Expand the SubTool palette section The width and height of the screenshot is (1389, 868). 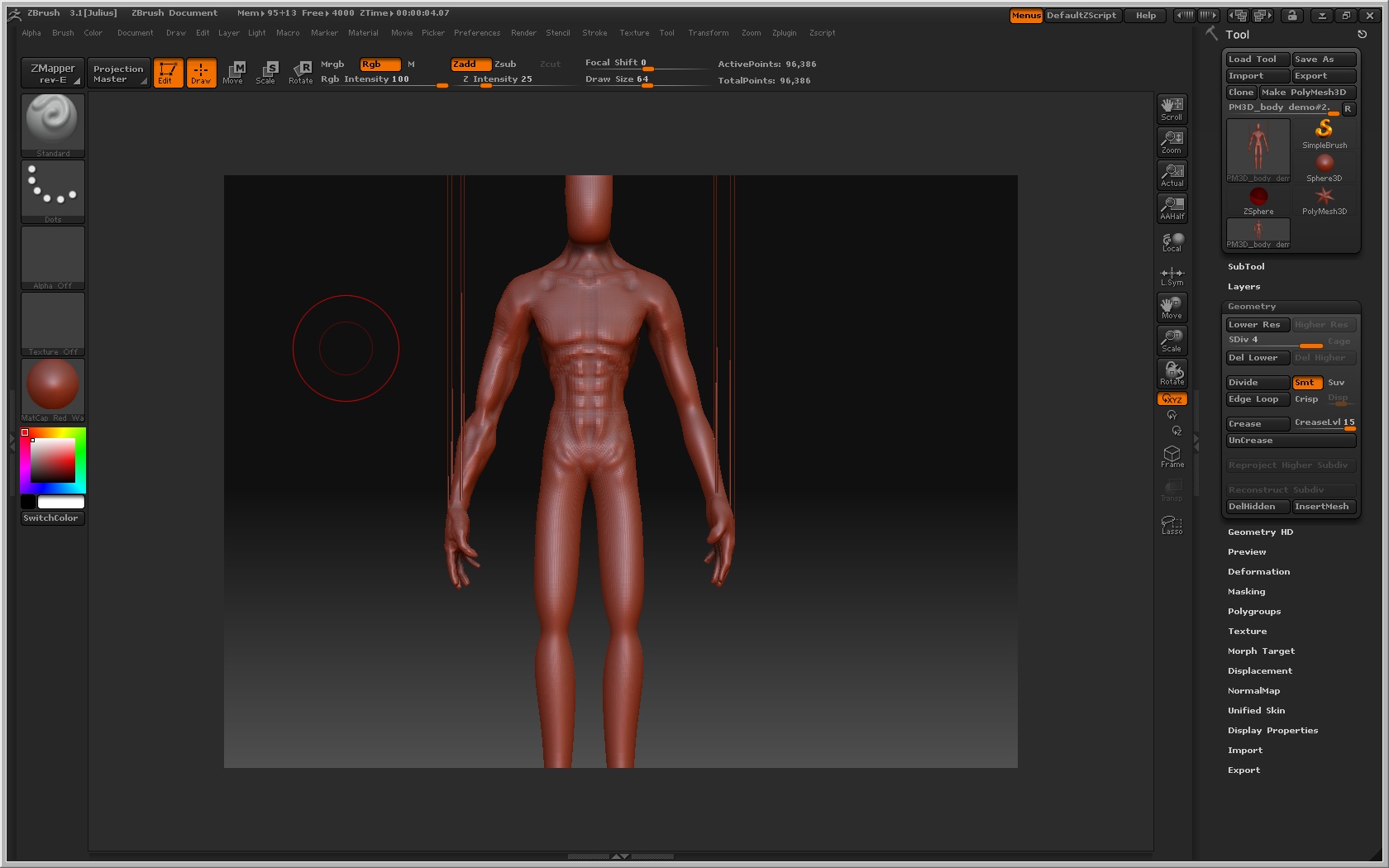tap(1246, 266)
